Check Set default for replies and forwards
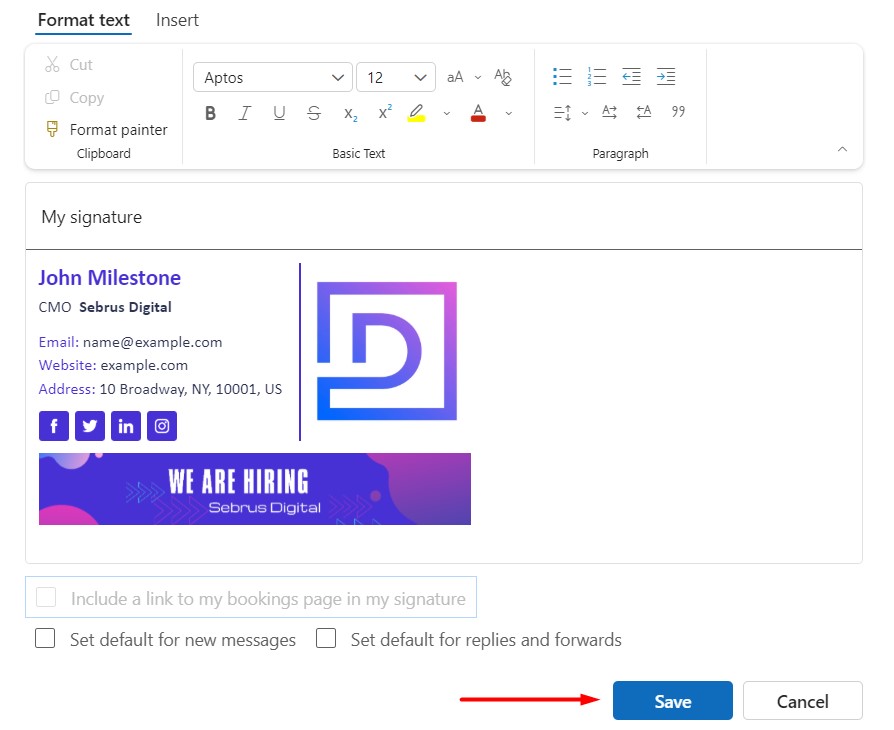Image resolution: width=894 pixels, height=730 pixels. [326, 638]
